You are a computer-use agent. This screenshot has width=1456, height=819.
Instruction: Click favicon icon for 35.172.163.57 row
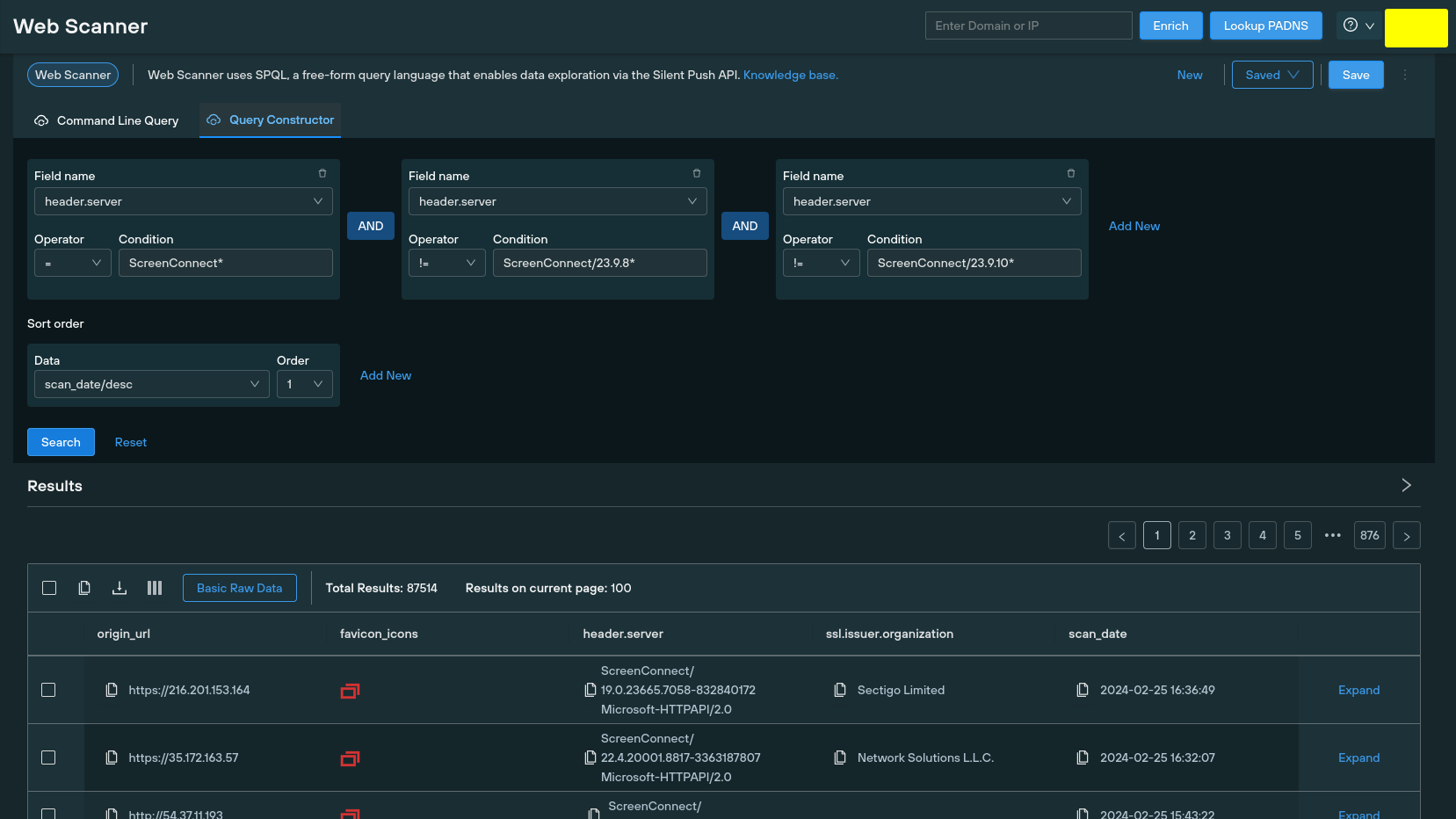pos(350,758)
